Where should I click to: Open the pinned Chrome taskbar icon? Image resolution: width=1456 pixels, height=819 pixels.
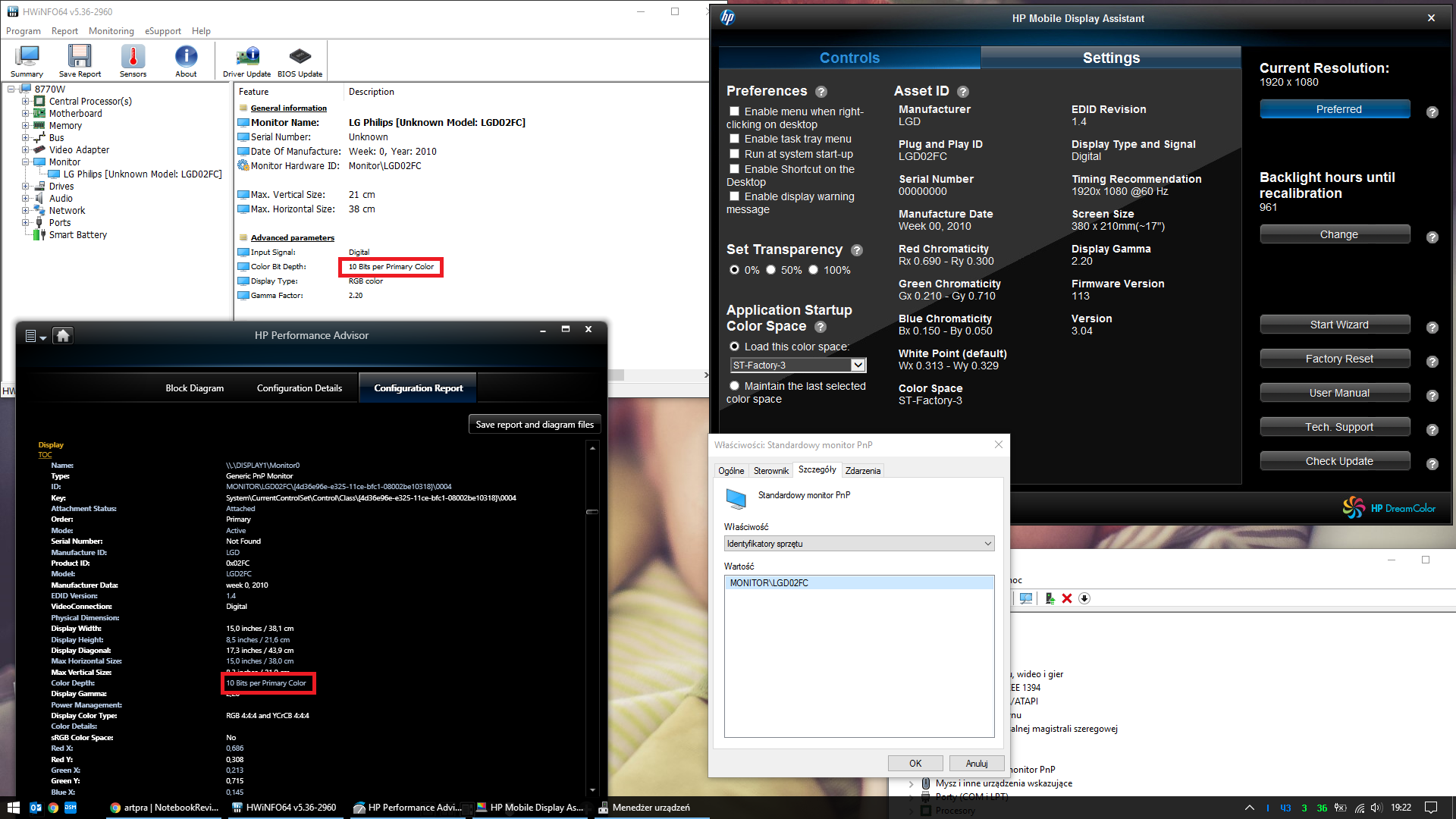pos(53,808)
